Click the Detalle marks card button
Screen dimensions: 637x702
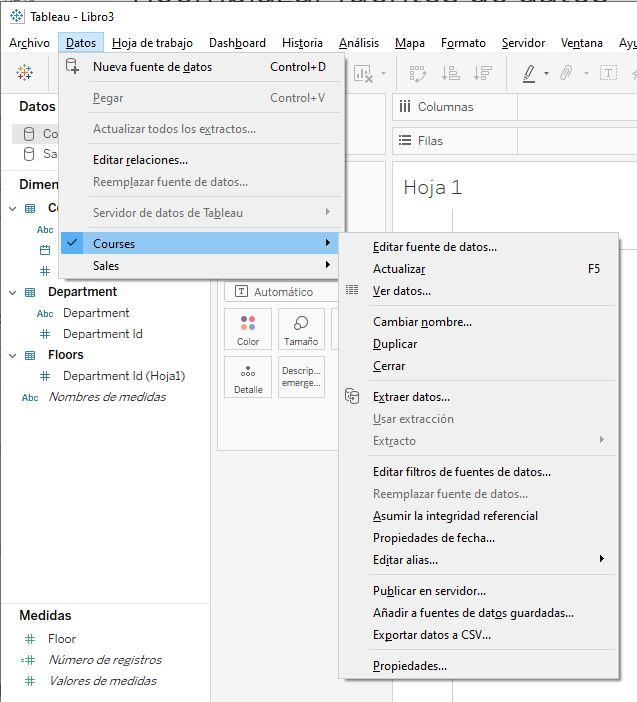pos(248,377)
